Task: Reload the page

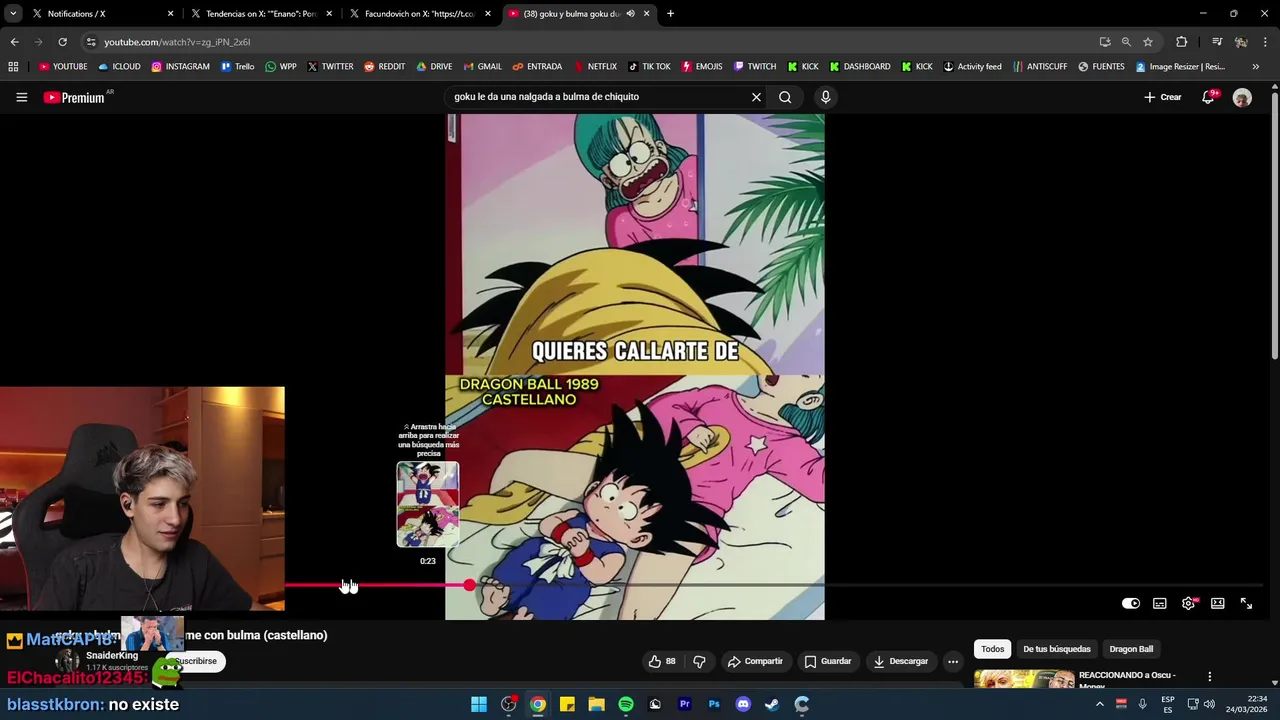Action: click(62, 42)
